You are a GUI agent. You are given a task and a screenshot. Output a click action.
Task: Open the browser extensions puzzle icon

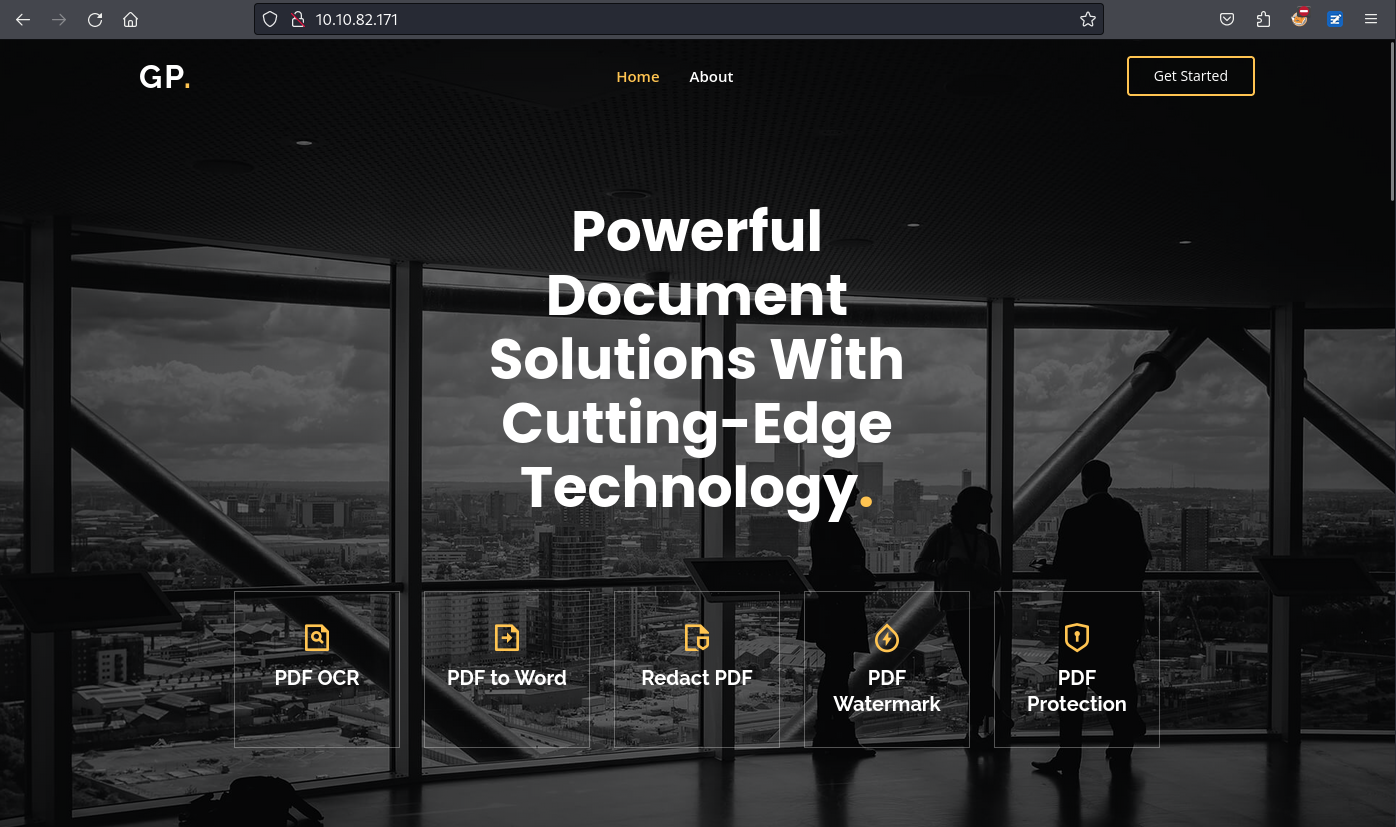[1263, 20]
